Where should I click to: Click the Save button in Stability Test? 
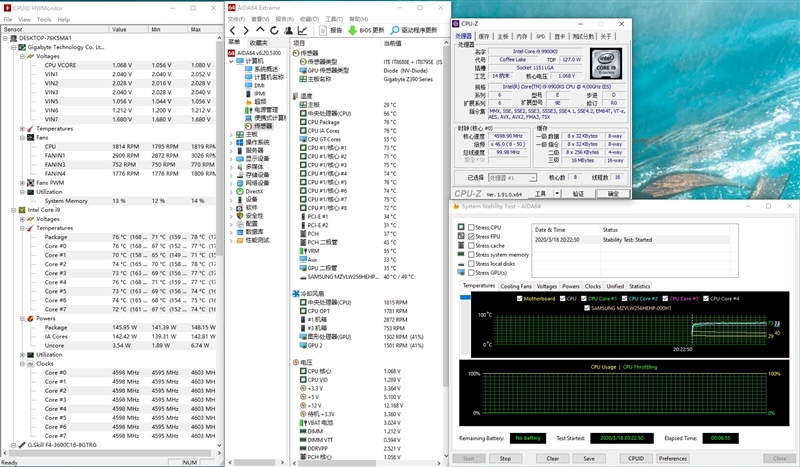click(589, 458)
